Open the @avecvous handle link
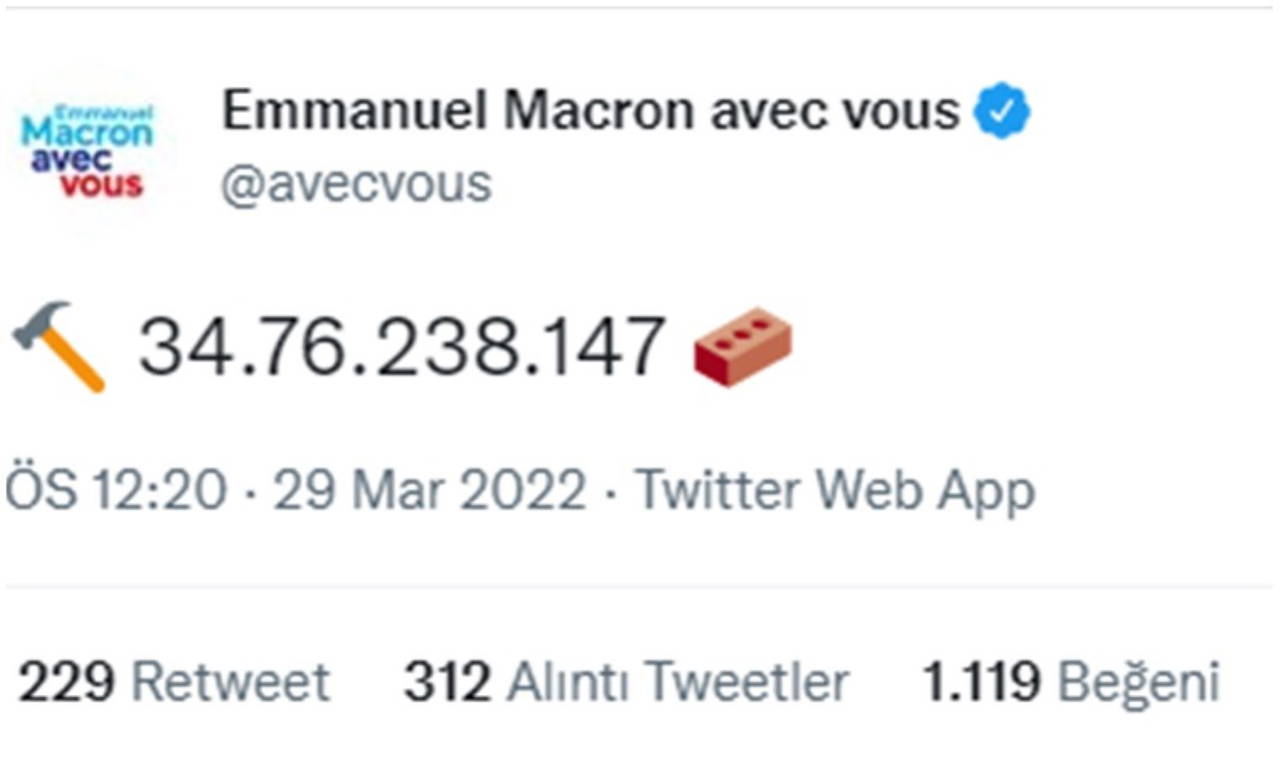 [356, 184]
